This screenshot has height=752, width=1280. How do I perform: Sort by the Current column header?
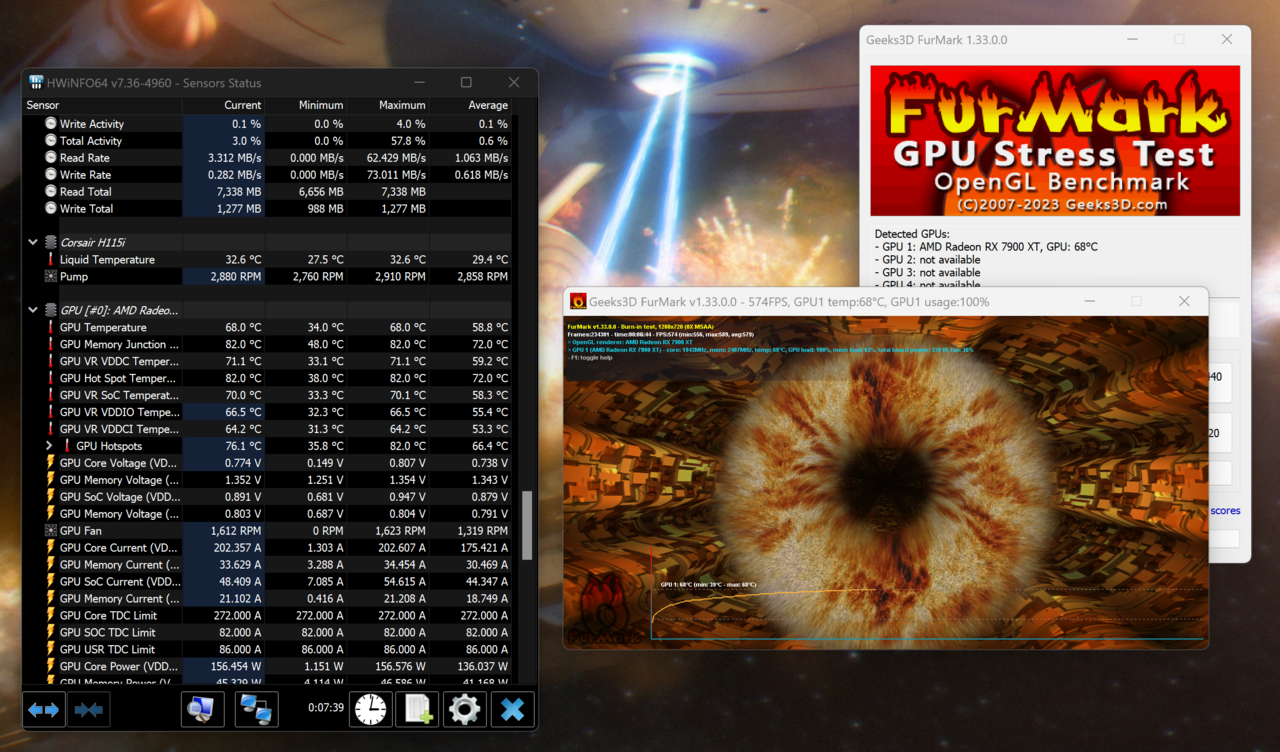click(242, 105)
